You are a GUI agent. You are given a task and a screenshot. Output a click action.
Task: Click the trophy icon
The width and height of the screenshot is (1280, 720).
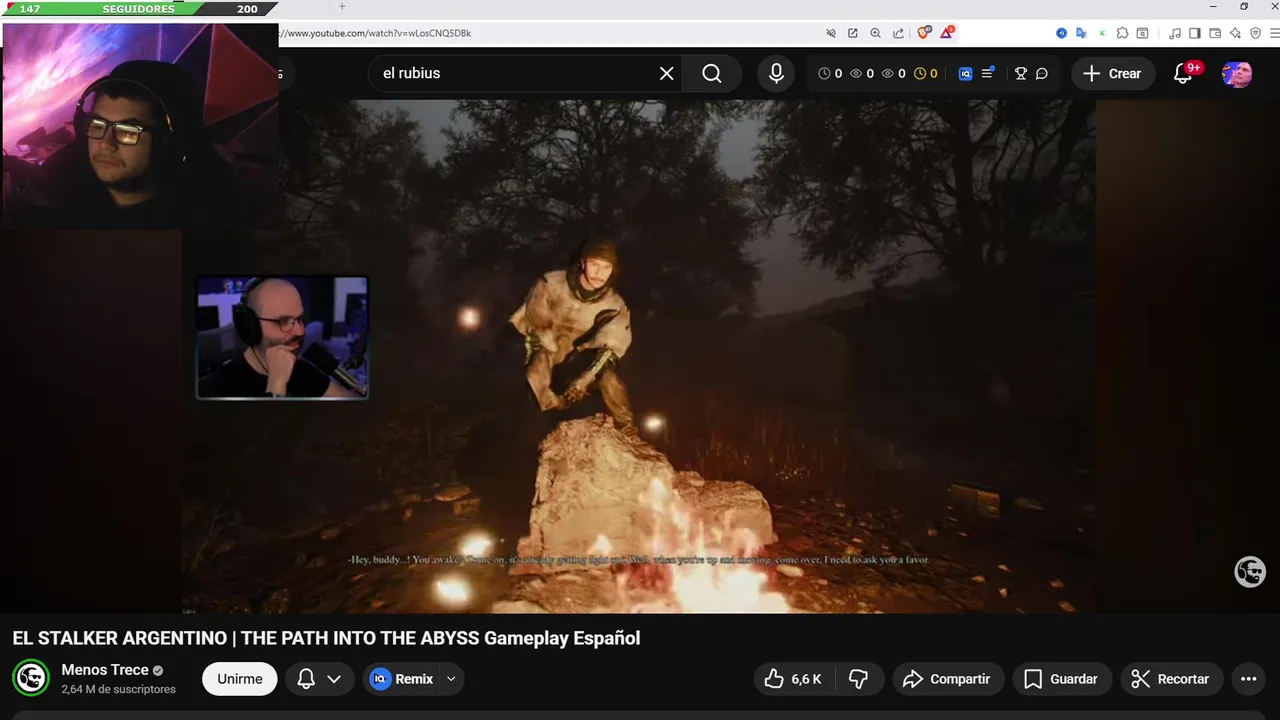click(1021, 73)
